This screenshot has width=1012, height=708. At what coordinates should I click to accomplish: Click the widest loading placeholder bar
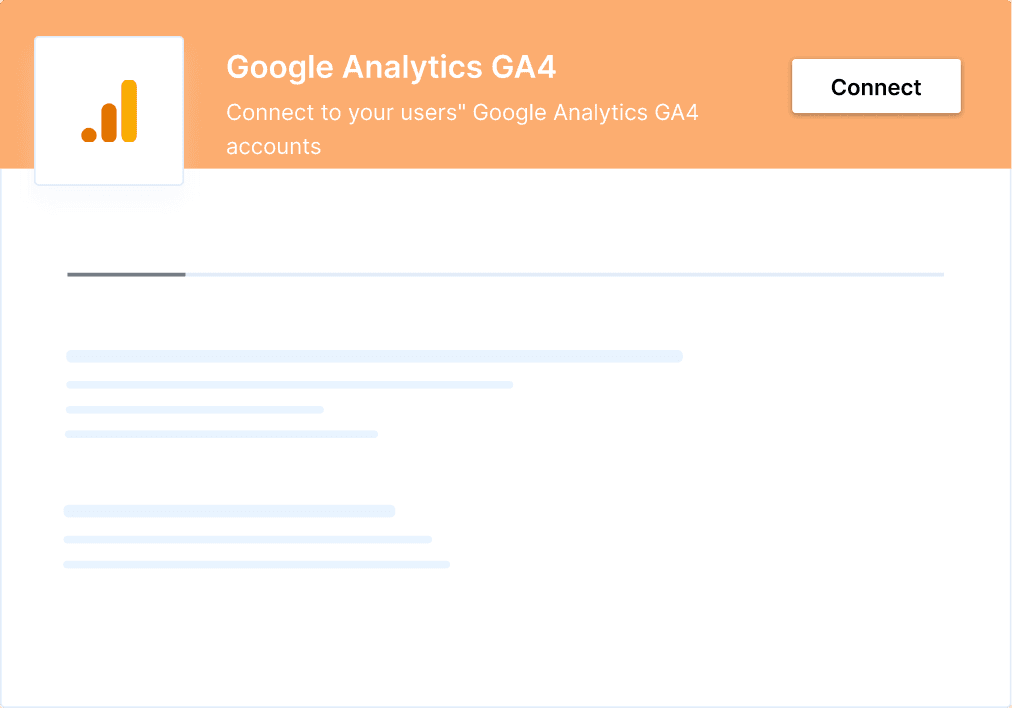pos(374,356)
